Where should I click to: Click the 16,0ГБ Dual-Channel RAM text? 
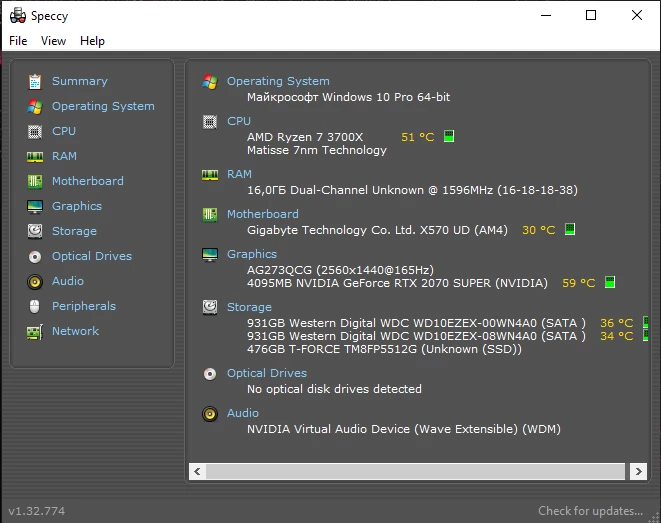click(412, 190)
